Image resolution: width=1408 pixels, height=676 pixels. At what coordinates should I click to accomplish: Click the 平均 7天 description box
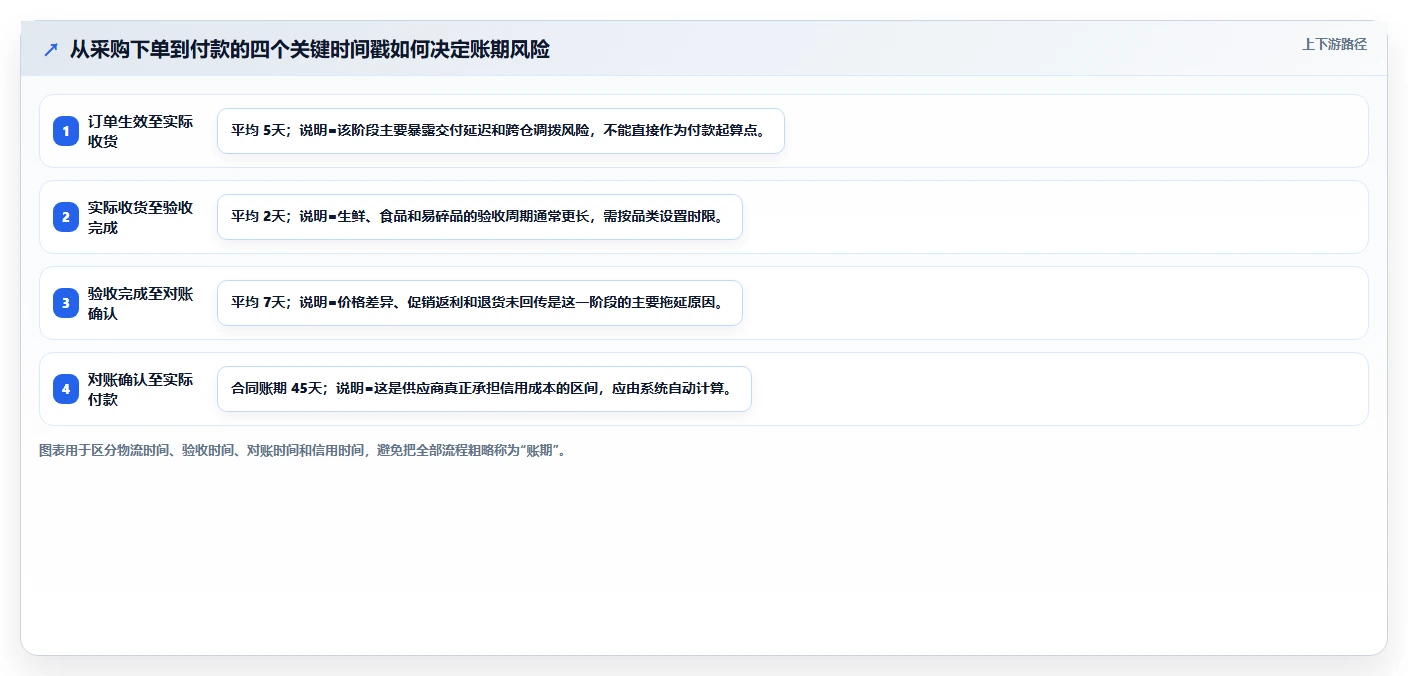[x=480, y=303]
